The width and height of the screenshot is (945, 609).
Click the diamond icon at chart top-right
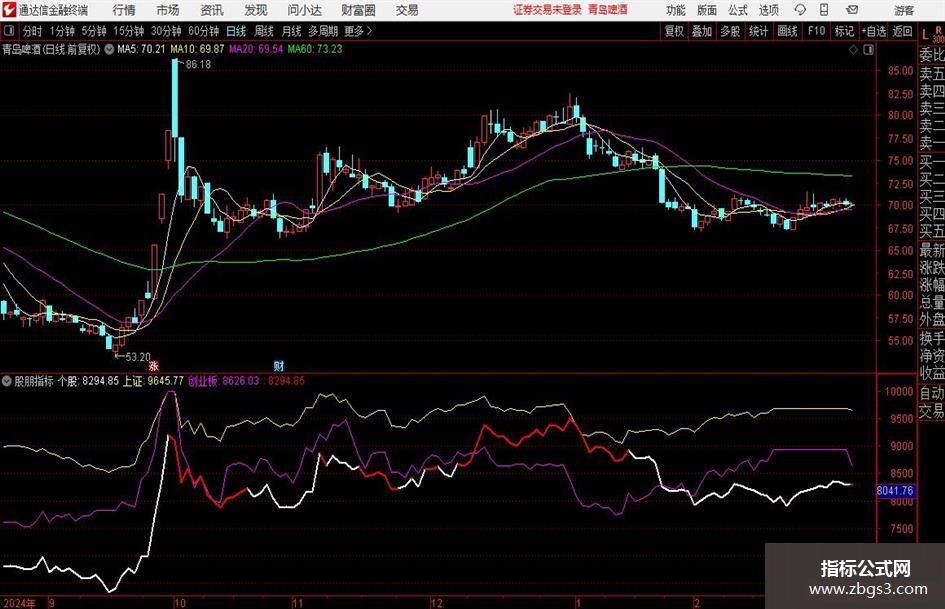point(853,49)
